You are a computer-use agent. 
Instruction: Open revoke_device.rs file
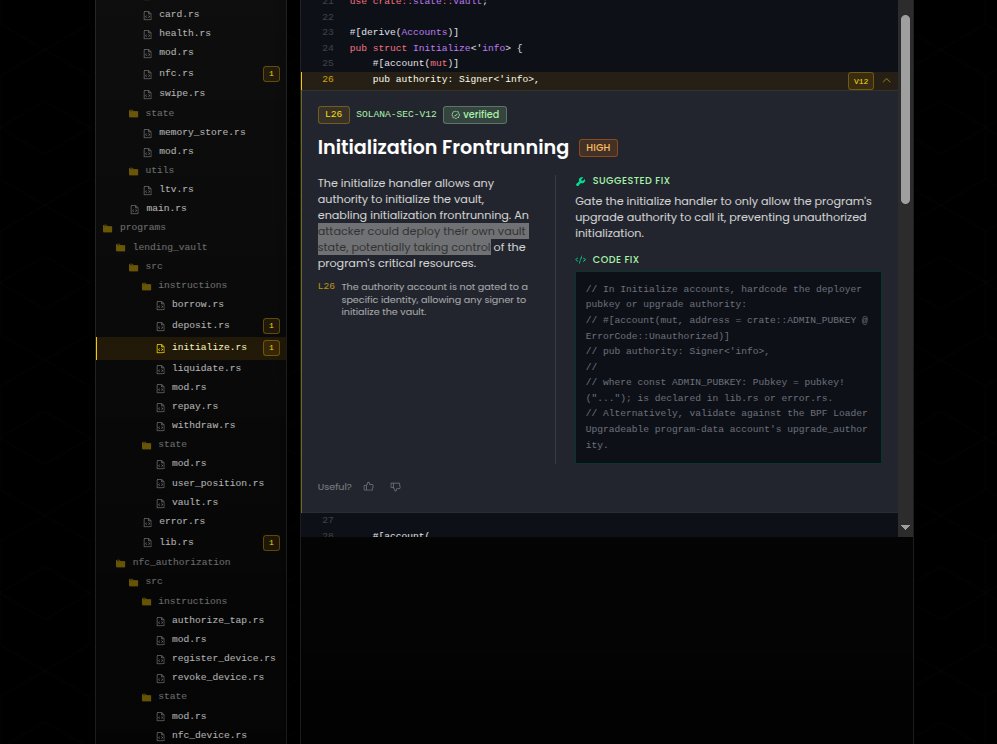pos(217,677)
